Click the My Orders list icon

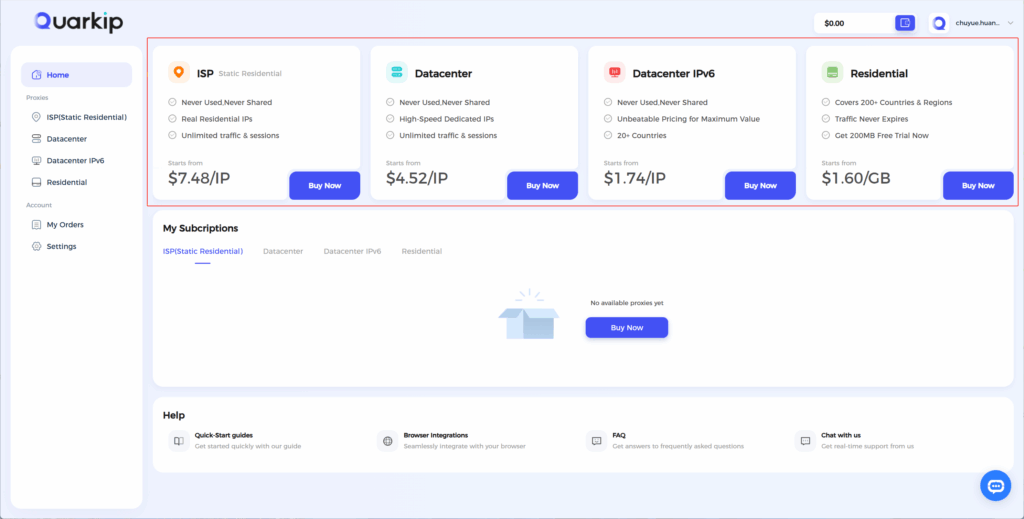pos(37,225)
